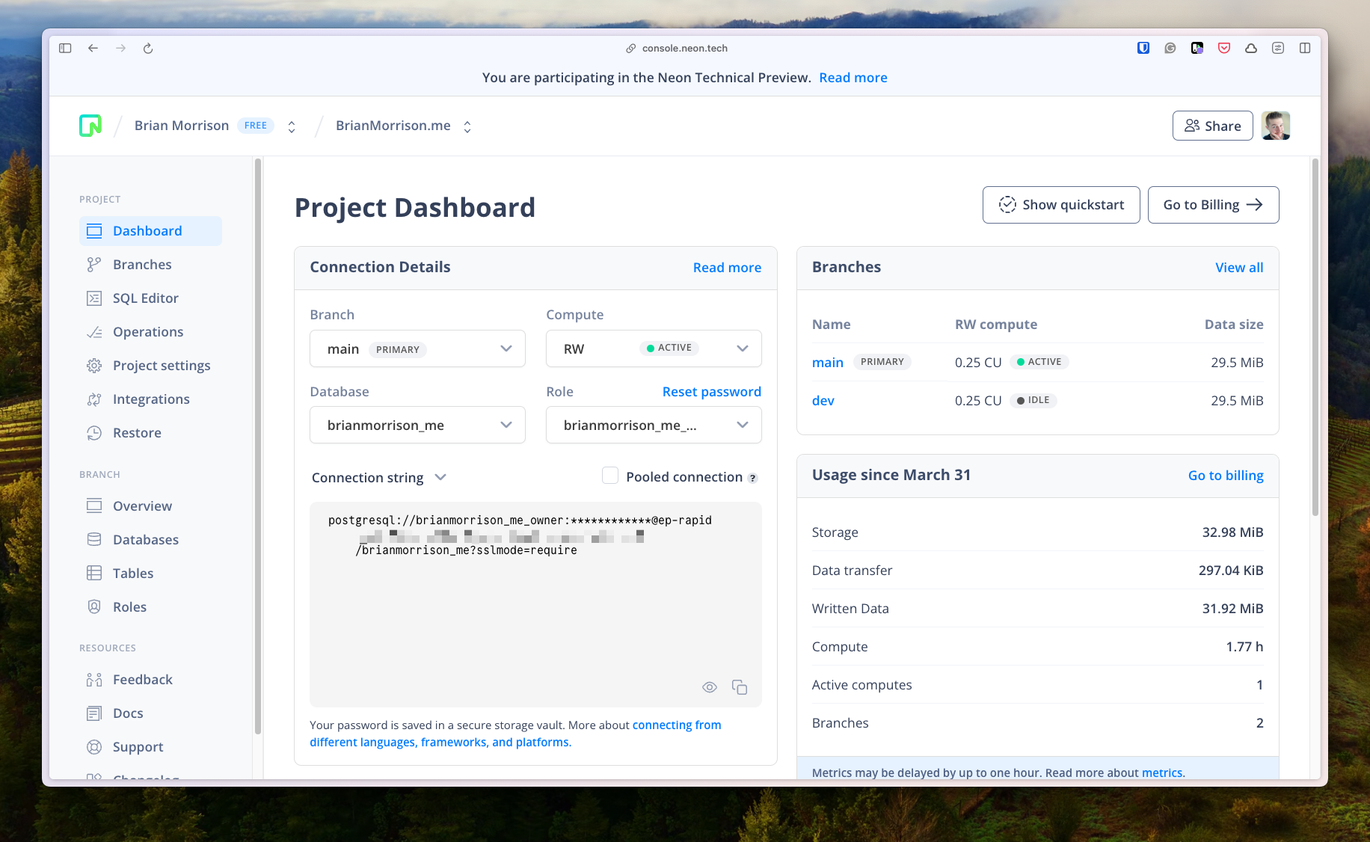Reveal the password with the eye icon

(709, 687)
